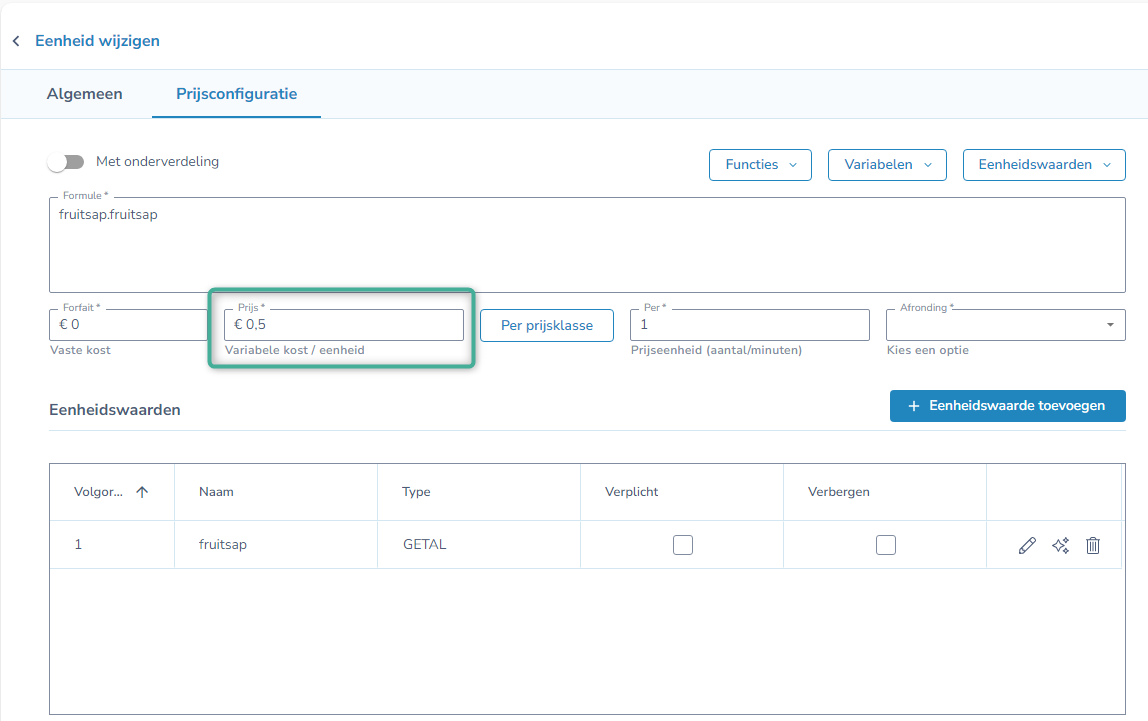Click the Type column header
The width and height of the screenshot is (1148, 721).
[479, 492]
